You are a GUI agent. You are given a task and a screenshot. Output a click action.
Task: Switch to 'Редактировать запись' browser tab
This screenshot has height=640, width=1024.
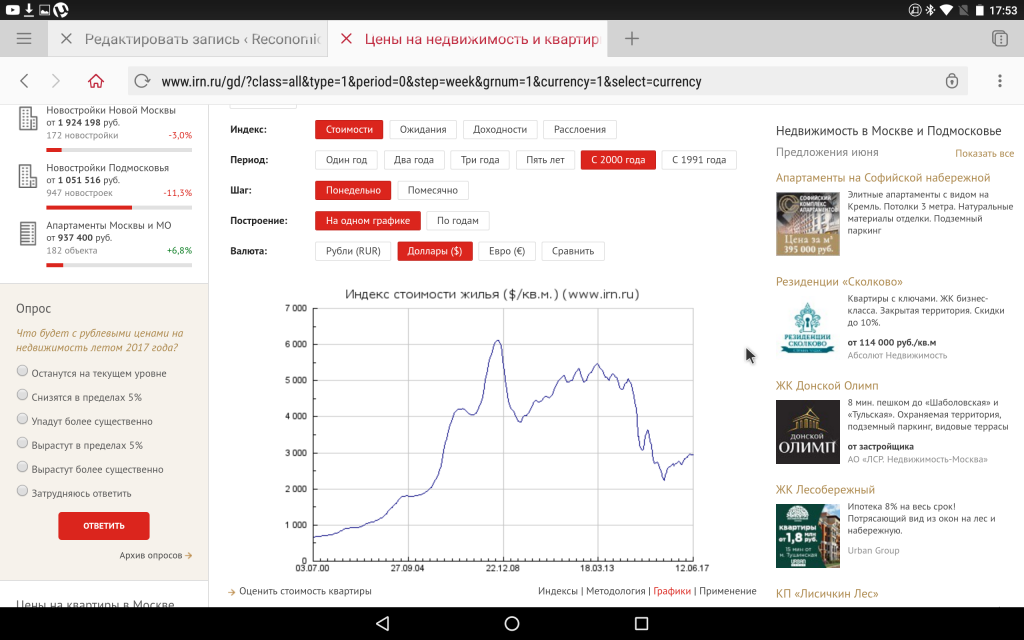pyautogui.click(x=202, y=39)
